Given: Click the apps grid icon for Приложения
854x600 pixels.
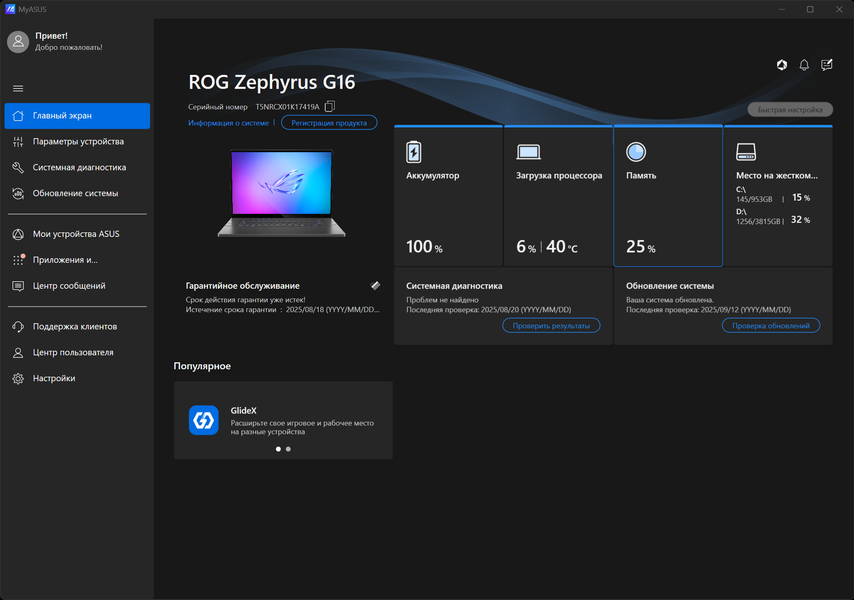Looking at the screenshot, I should [18, 260].
